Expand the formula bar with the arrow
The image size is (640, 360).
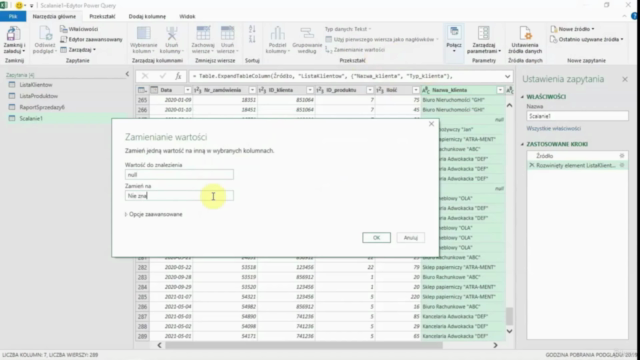(507, 76)
